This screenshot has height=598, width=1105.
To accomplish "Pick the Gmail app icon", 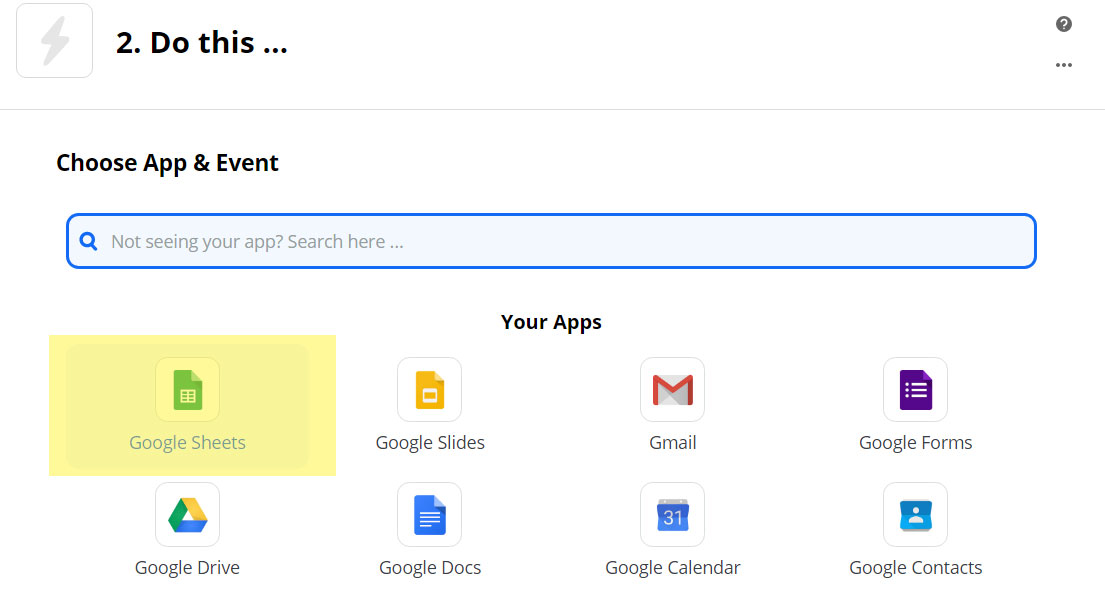I will (672, 390).
